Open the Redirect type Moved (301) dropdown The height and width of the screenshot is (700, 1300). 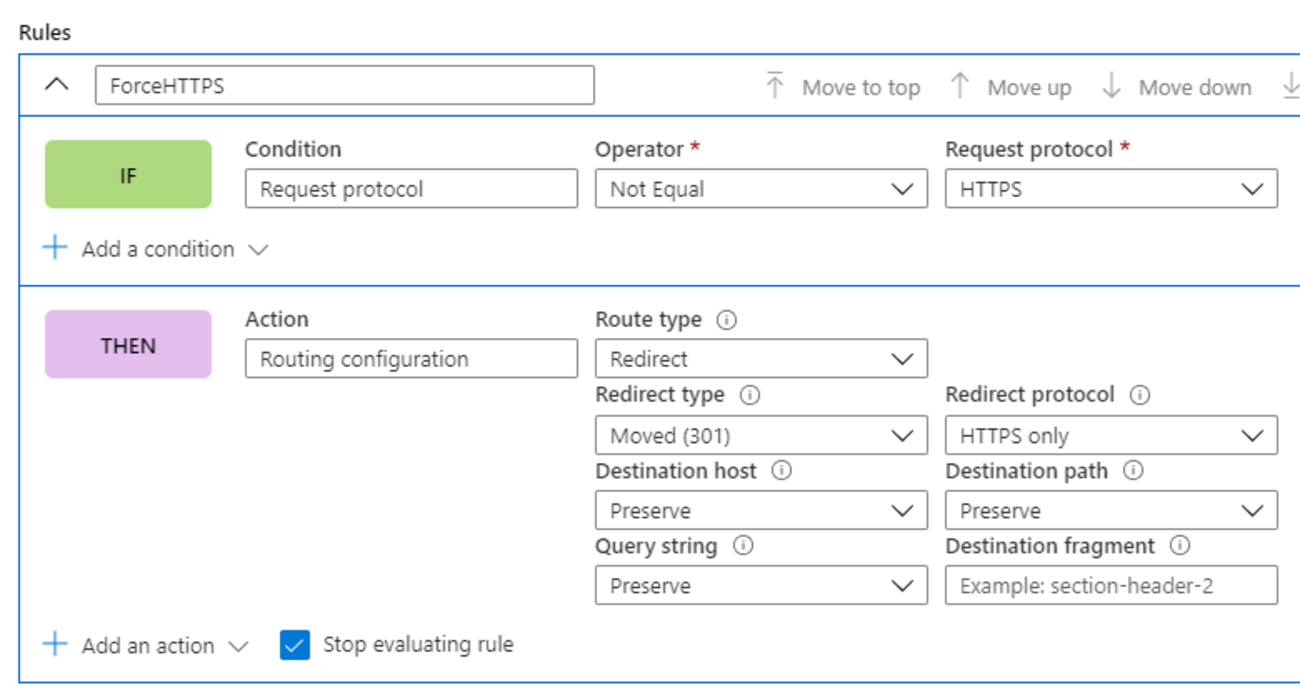[761, 436]
